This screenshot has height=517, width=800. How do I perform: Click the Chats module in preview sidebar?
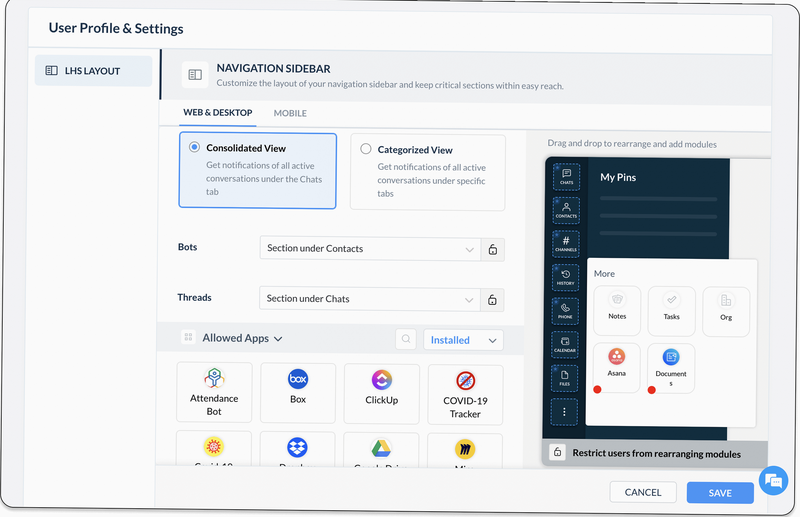pyautogui.click(x=566, y=177)
